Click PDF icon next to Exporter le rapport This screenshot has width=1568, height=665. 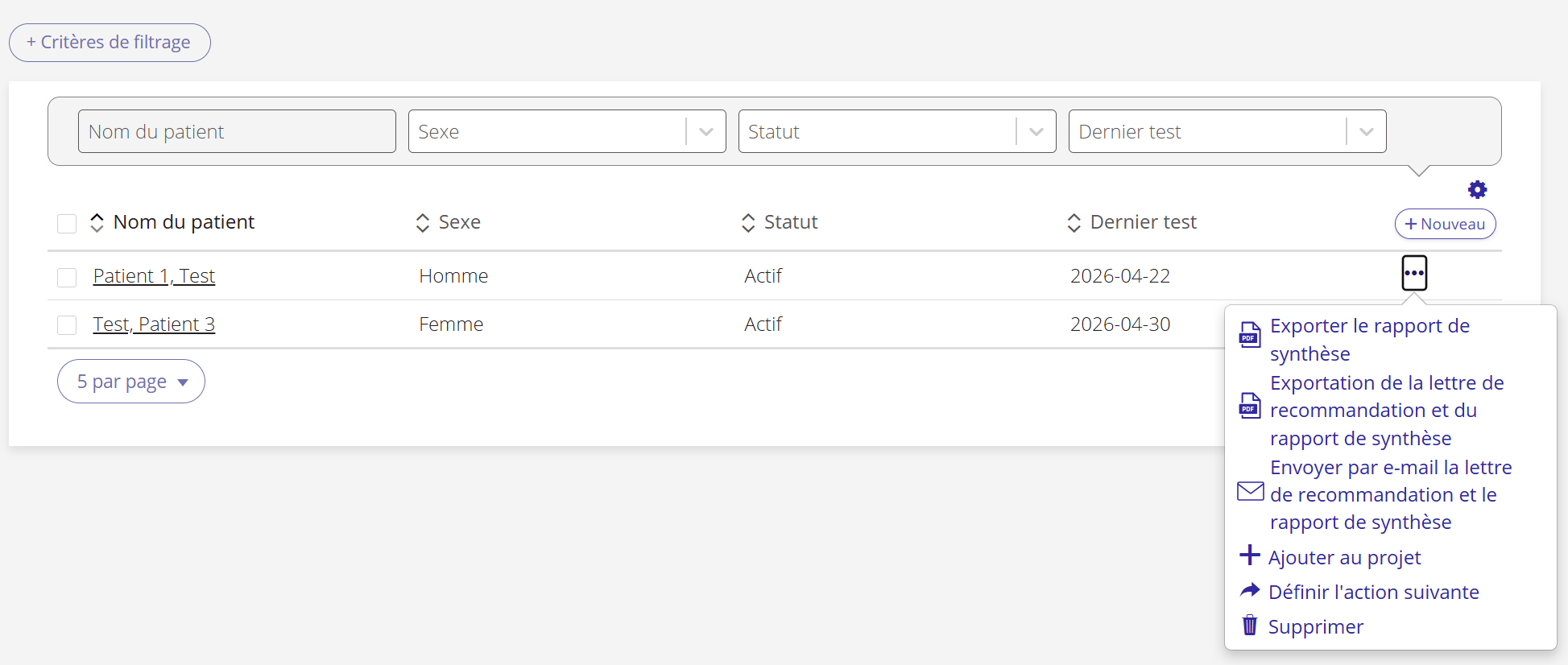pyautogui.click(x=1250, y=333)
